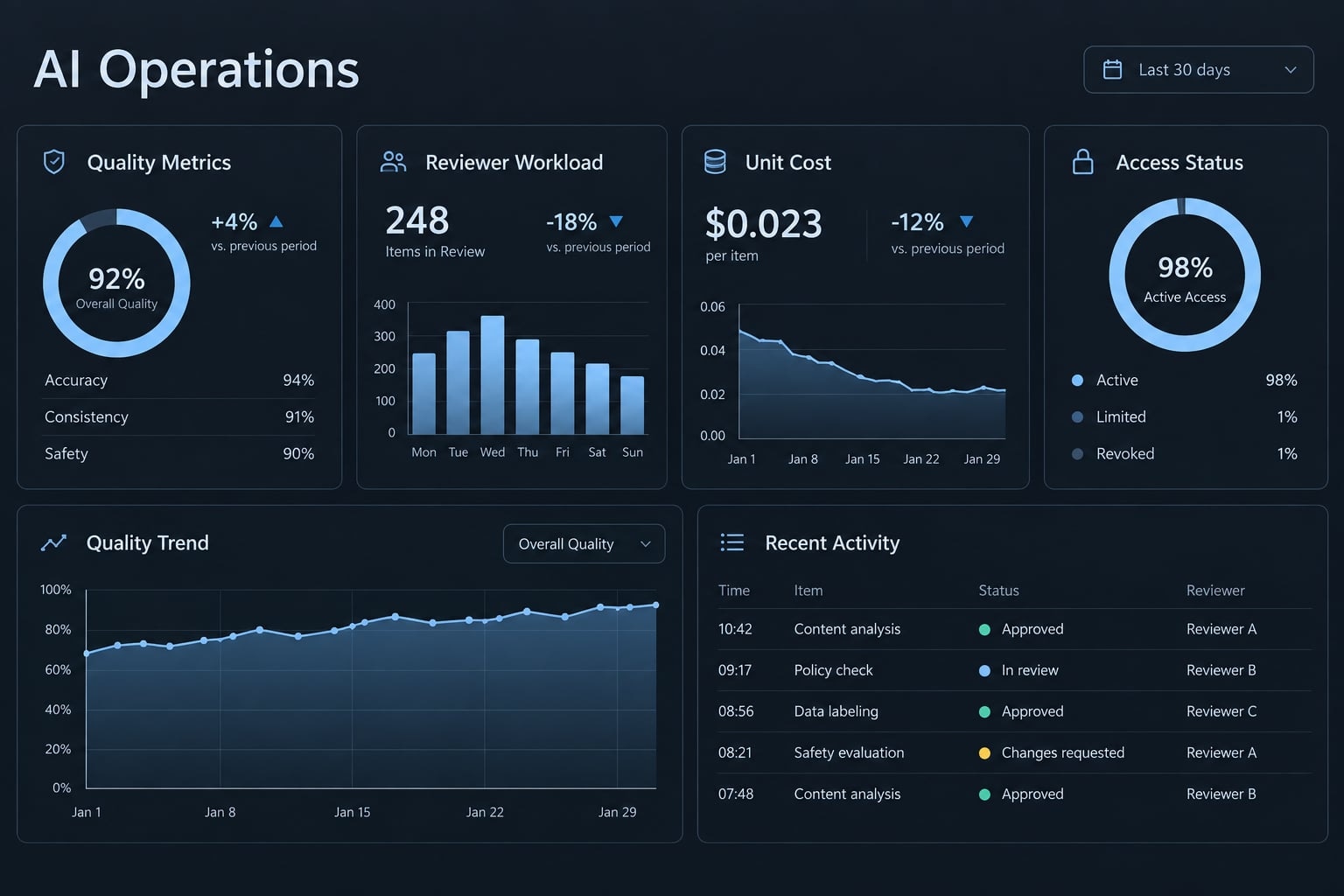The height and width of the screenshot is (896, 1344).
Task: Click the 92% Overall Quality donut chart
Action: tap(116, 283)
